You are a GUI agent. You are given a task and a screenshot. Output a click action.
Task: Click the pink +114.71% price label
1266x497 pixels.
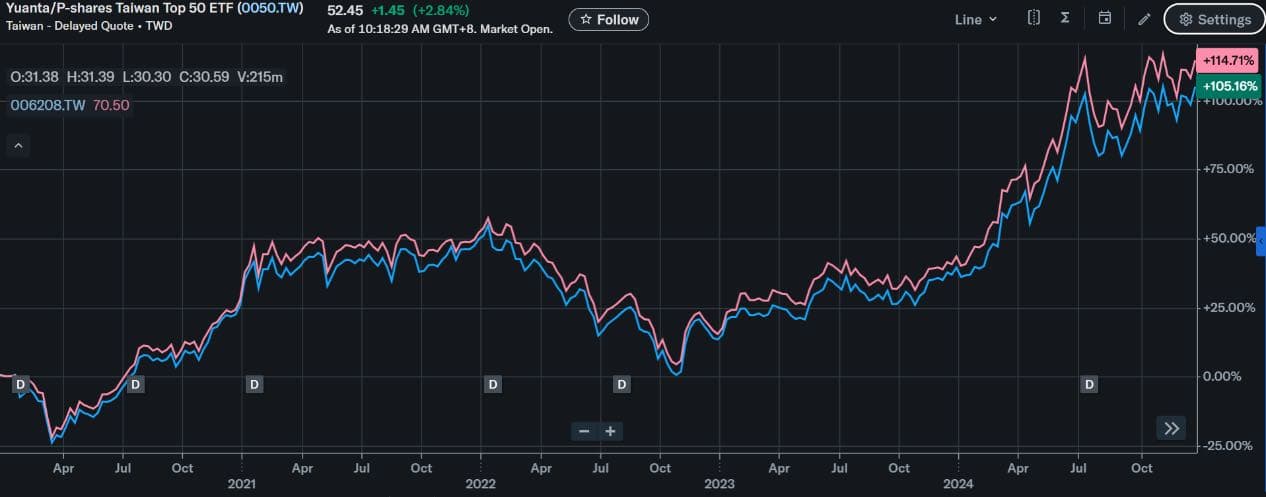pos(1228,61)
